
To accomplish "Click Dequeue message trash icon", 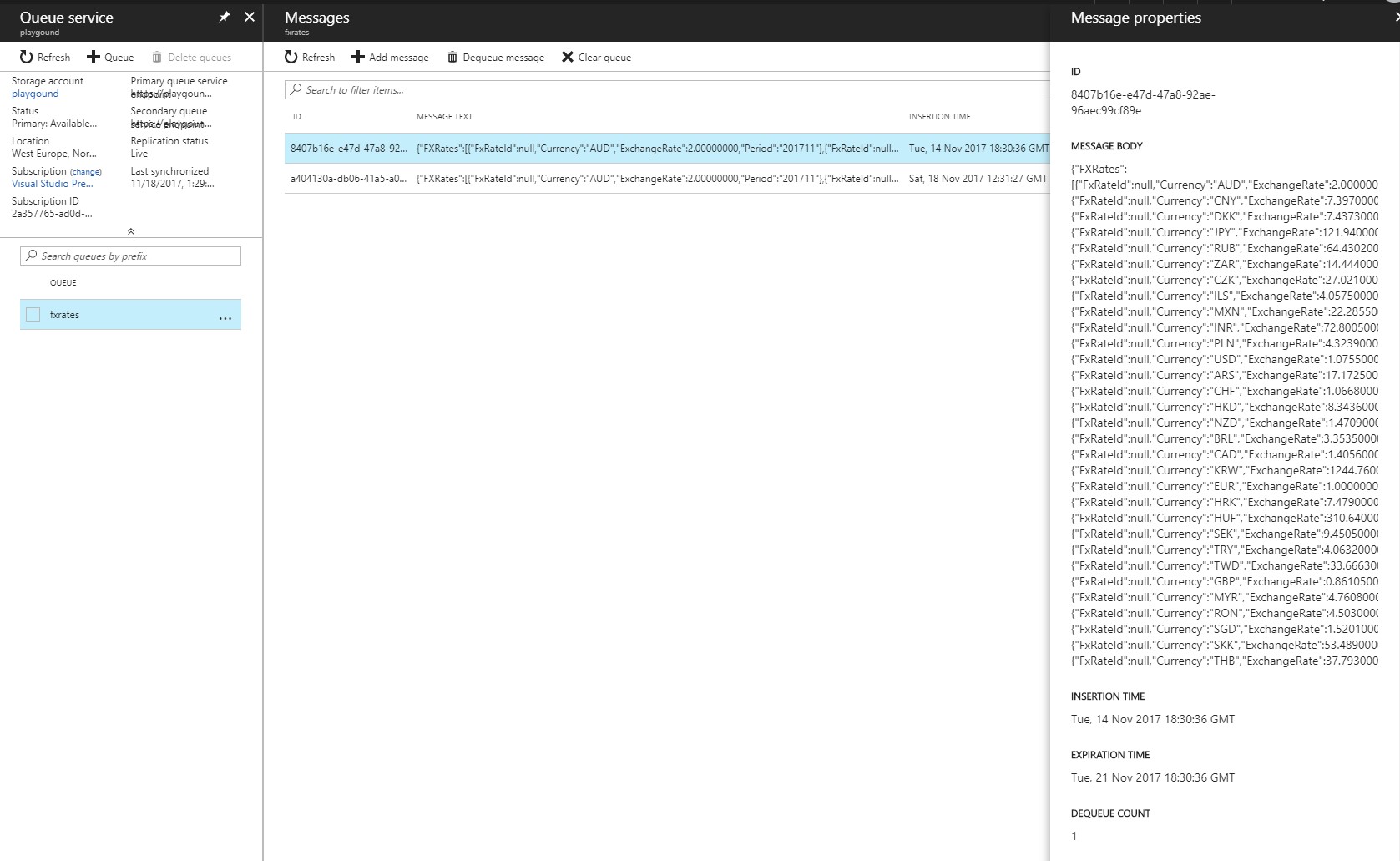I will [452, 57].
